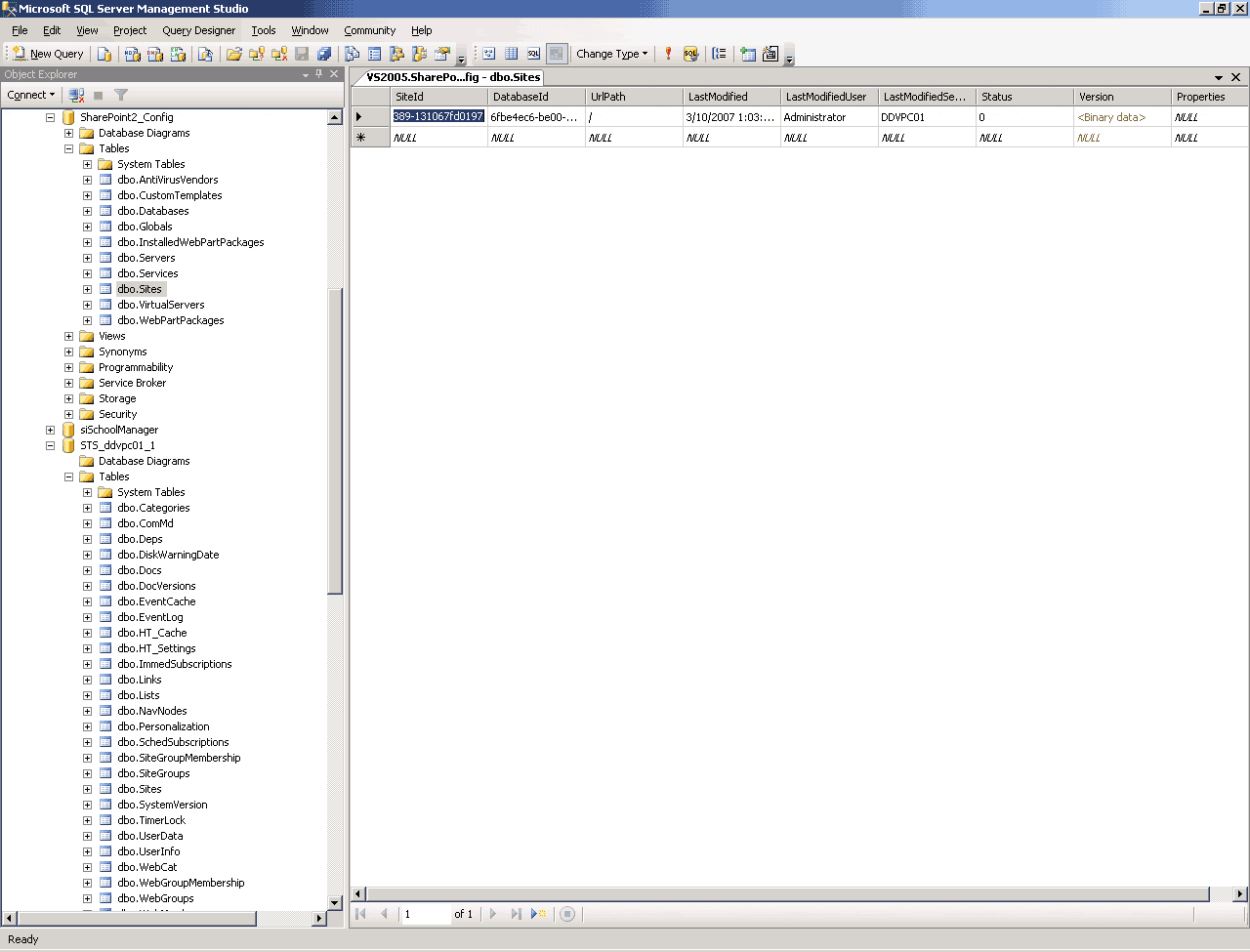1250x952 pixels.
Task: Open the File menu
Action: pos(20,30)
